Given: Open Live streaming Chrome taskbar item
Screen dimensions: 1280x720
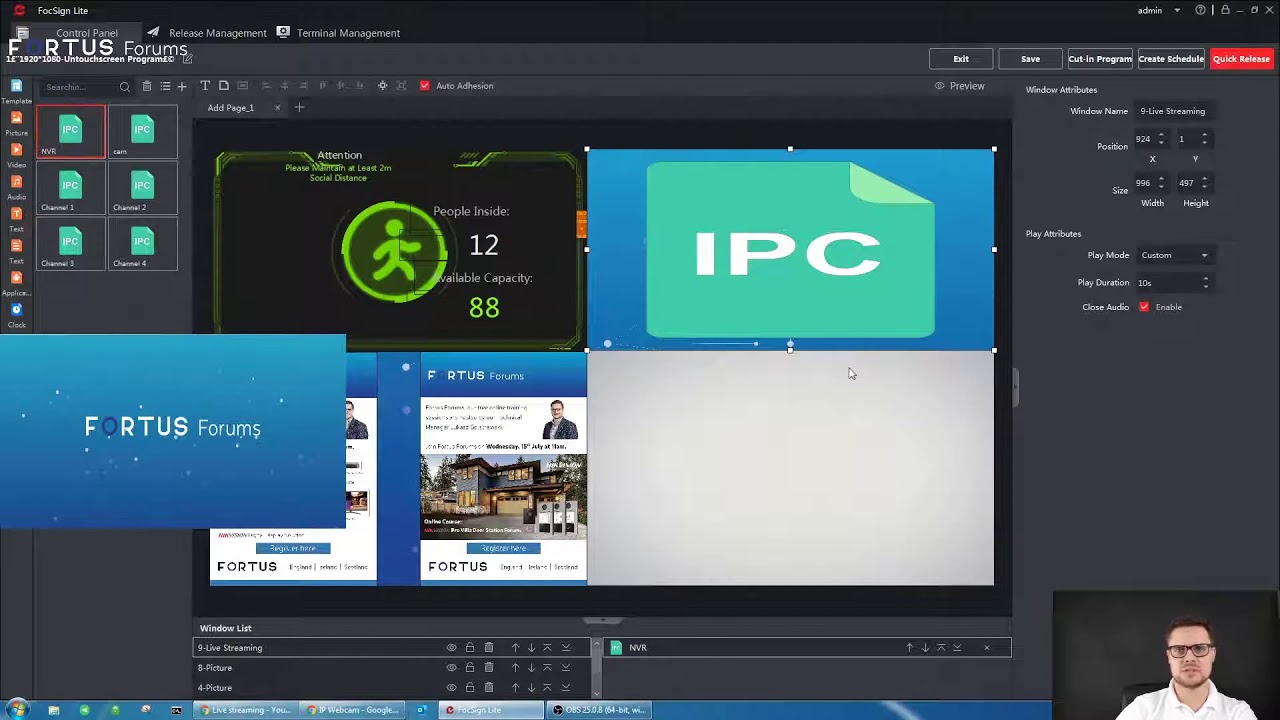Looking at the screenshot, I should [246, 710].
